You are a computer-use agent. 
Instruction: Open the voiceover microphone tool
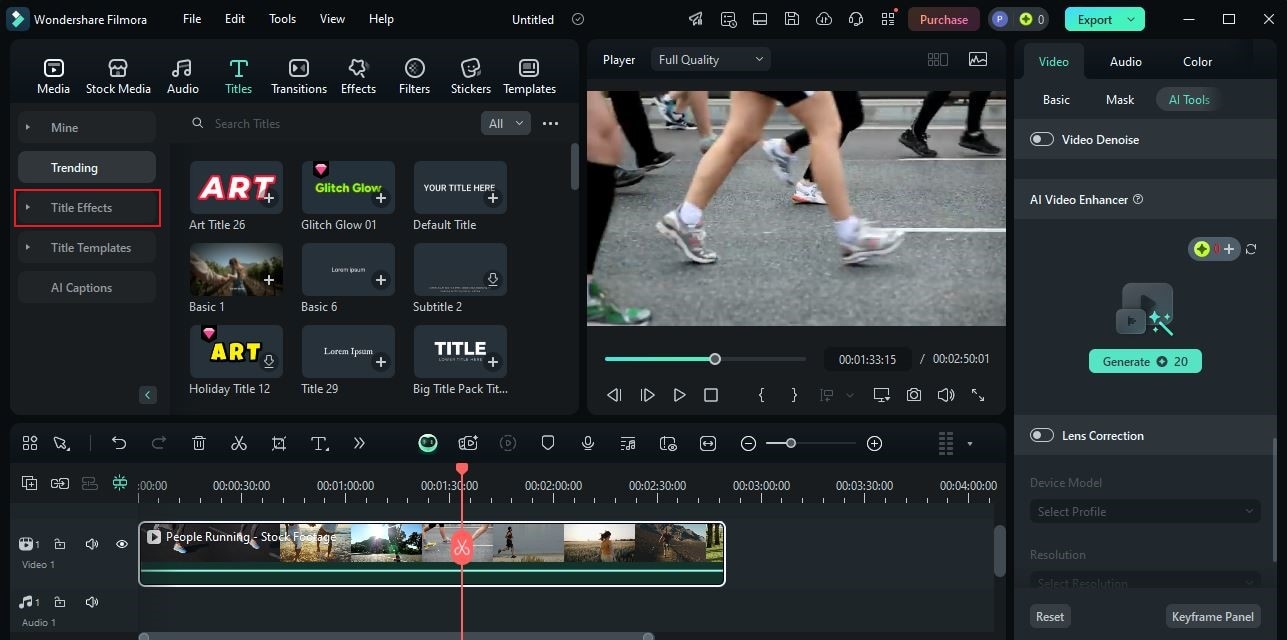click(588, 443)
